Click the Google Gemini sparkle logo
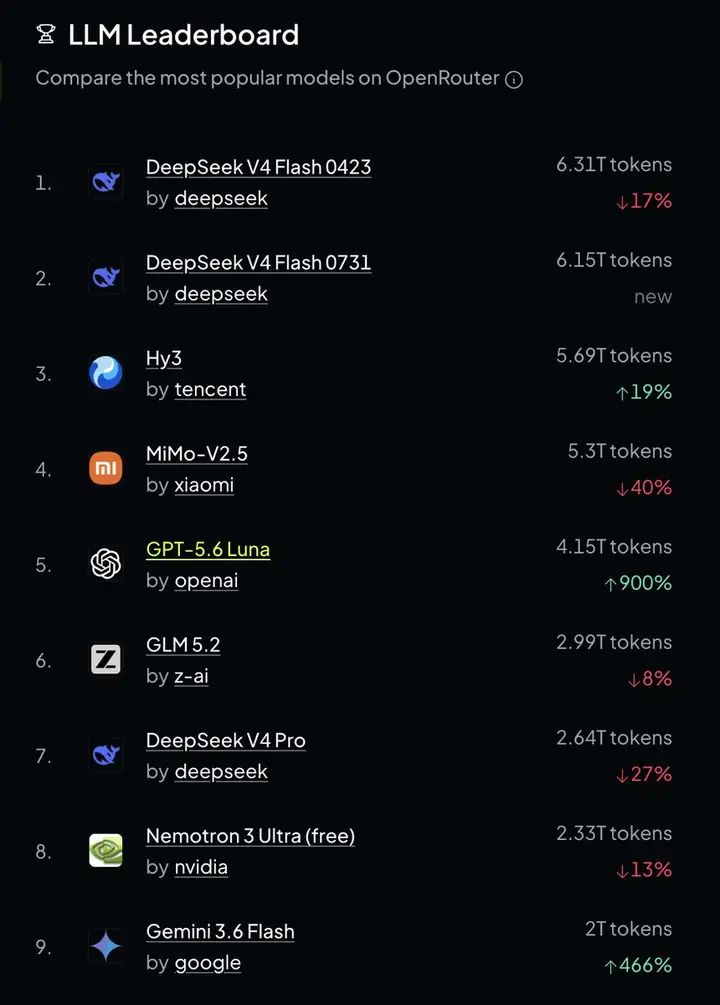 pos(106,946)
